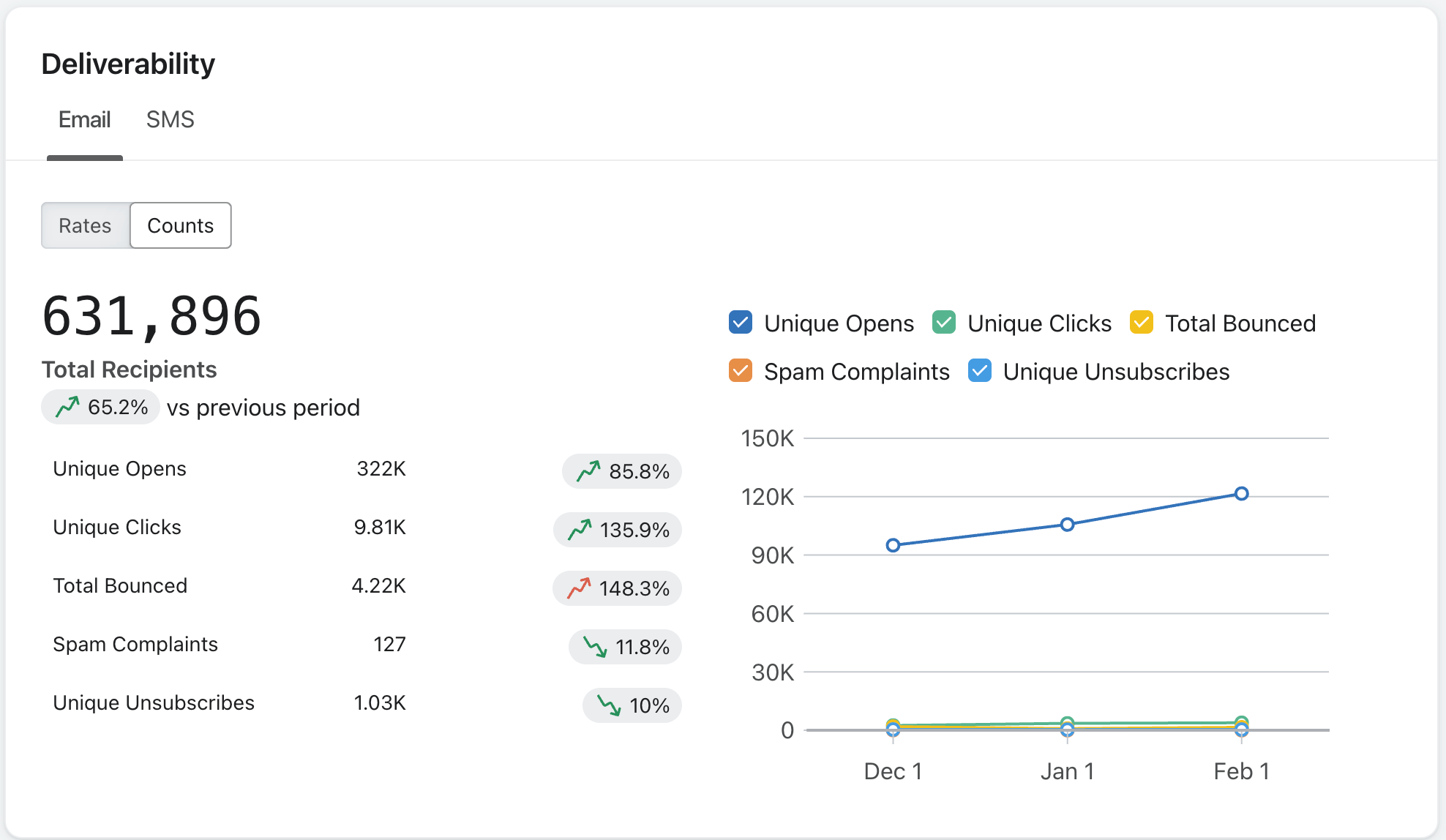Disable Total Bounced in chart legend

click(x=1142, y=323)
